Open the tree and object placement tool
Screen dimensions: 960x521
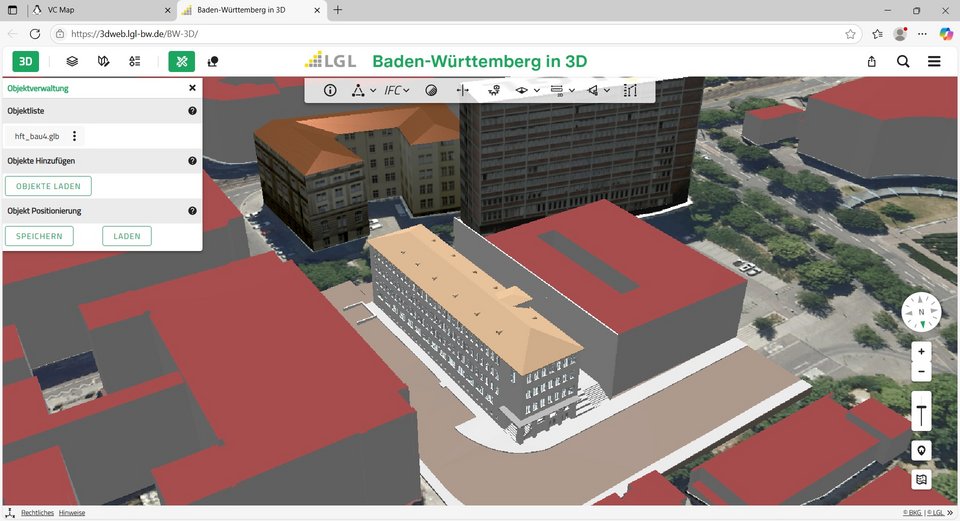coord(212,61)
